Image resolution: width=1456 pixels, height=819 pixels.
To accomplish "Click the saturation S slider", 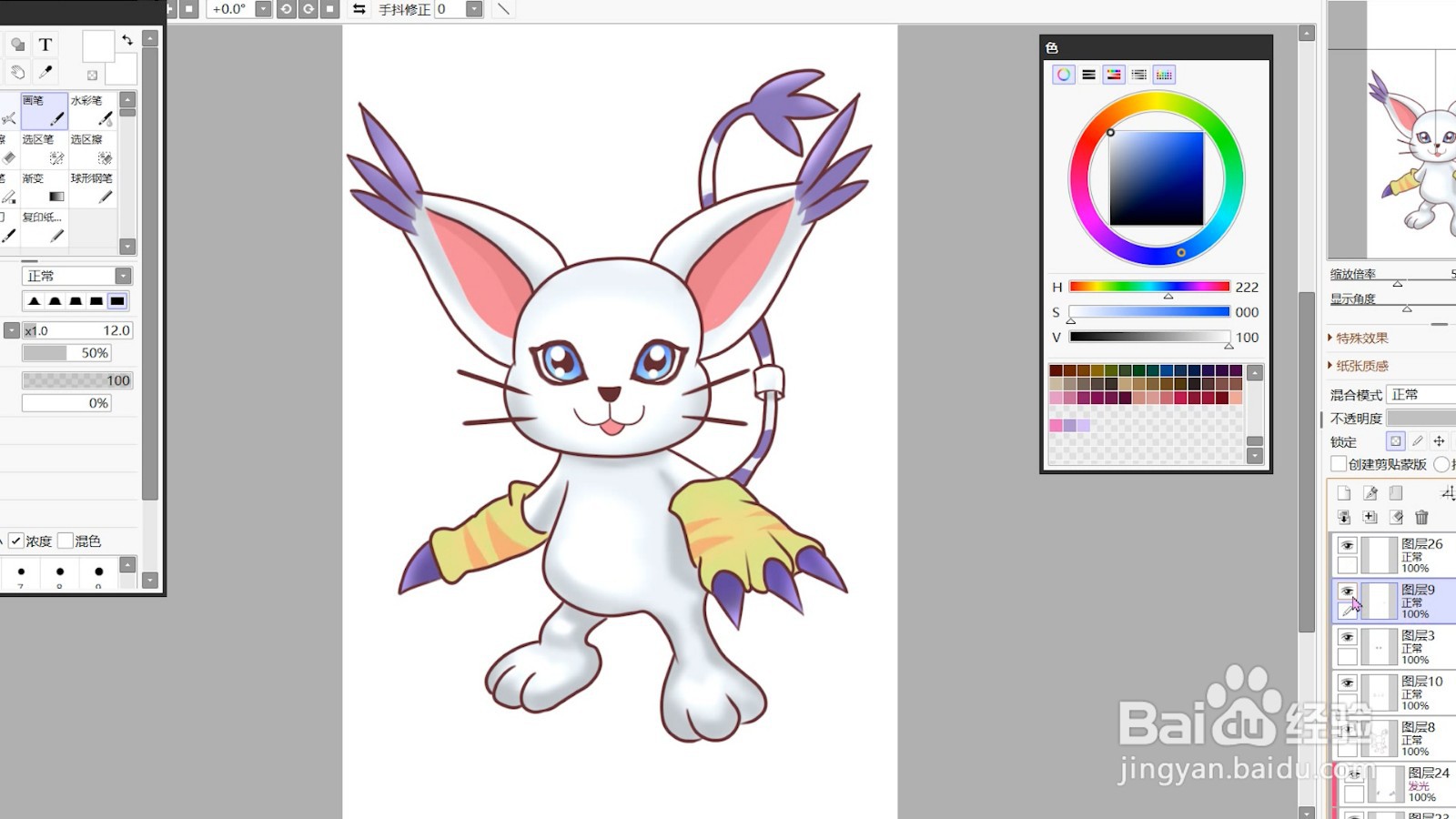I will (x=1149, y=312).
